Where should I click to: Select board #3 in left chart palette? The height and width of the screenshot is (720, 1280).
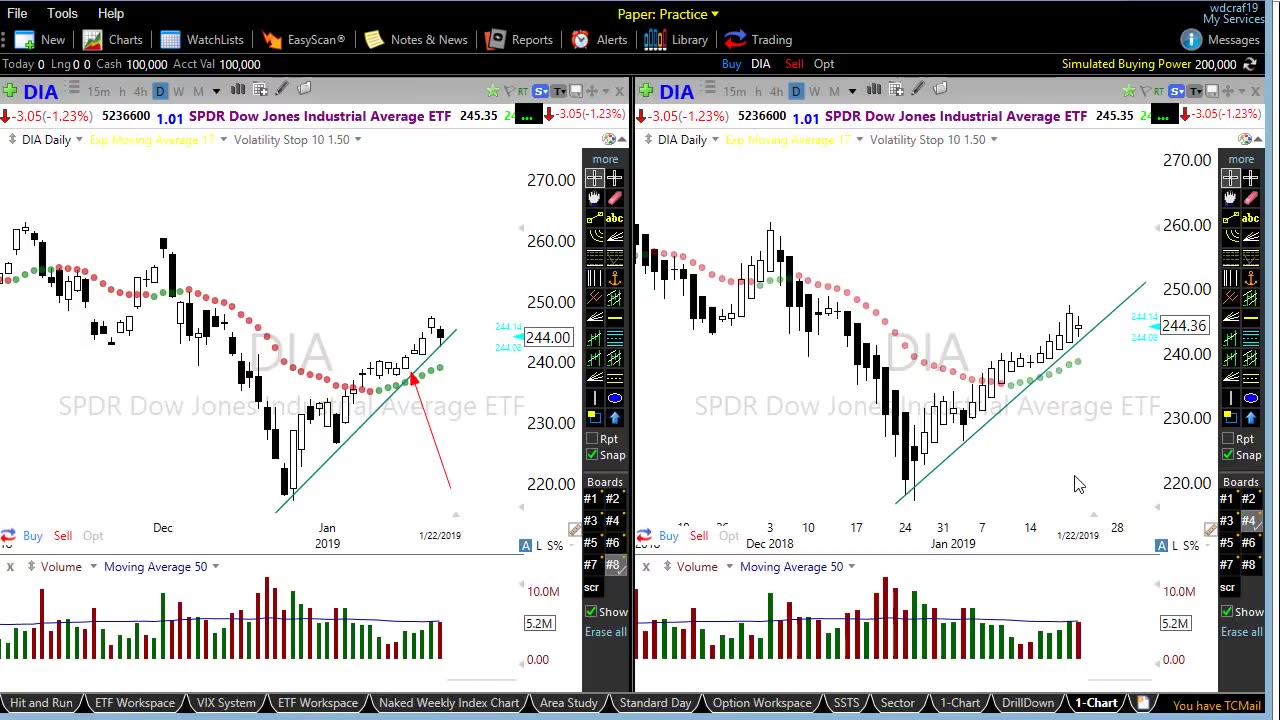pyautogui.click(x=590, y=521)
